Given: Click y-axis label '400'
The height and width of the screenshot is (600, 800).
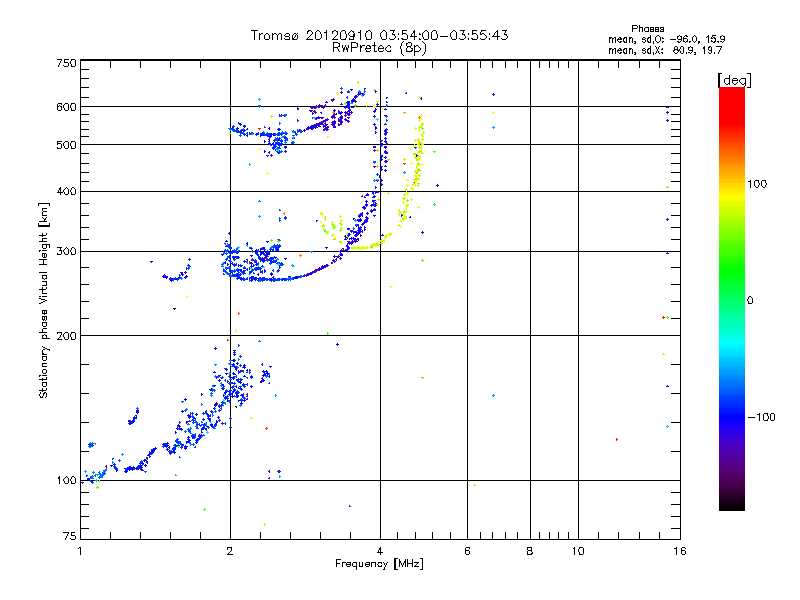Looking at the screenshot, I should pyautogui.click(x=66, y=191).
